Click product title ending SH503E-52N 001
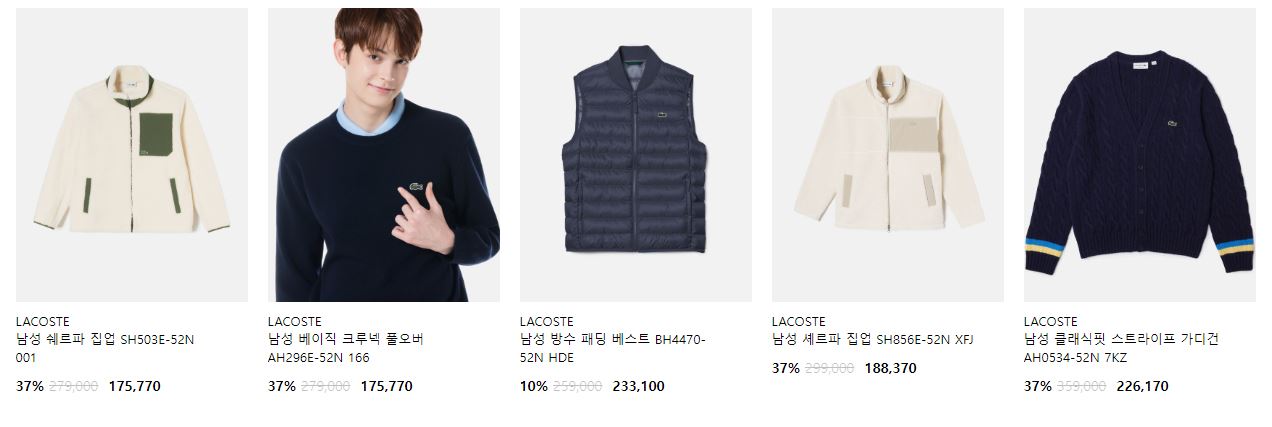The width and height of the screenshot is (1272, 427). (105, 348)
